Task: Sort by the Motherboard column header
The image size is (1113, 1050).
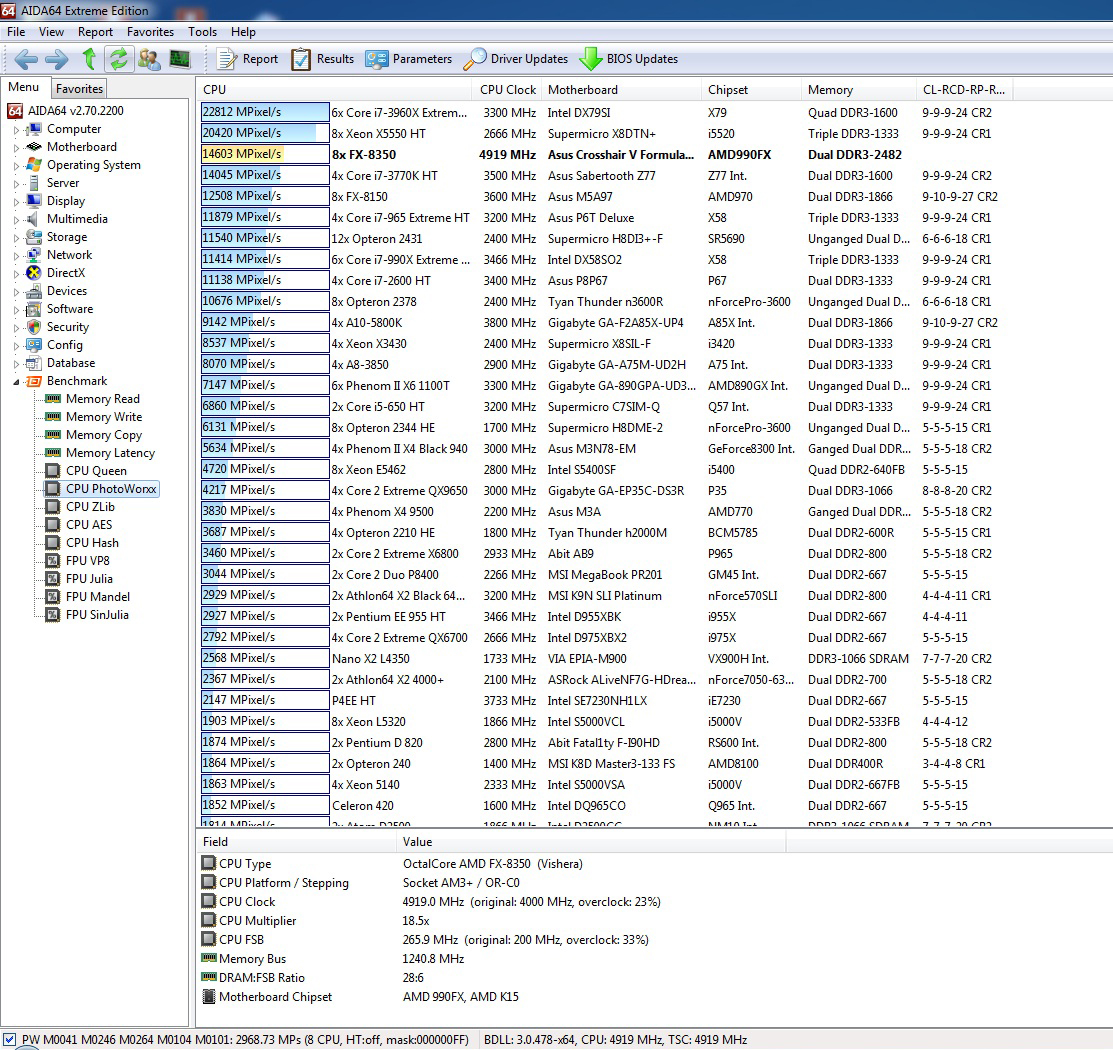Action: 621,89
